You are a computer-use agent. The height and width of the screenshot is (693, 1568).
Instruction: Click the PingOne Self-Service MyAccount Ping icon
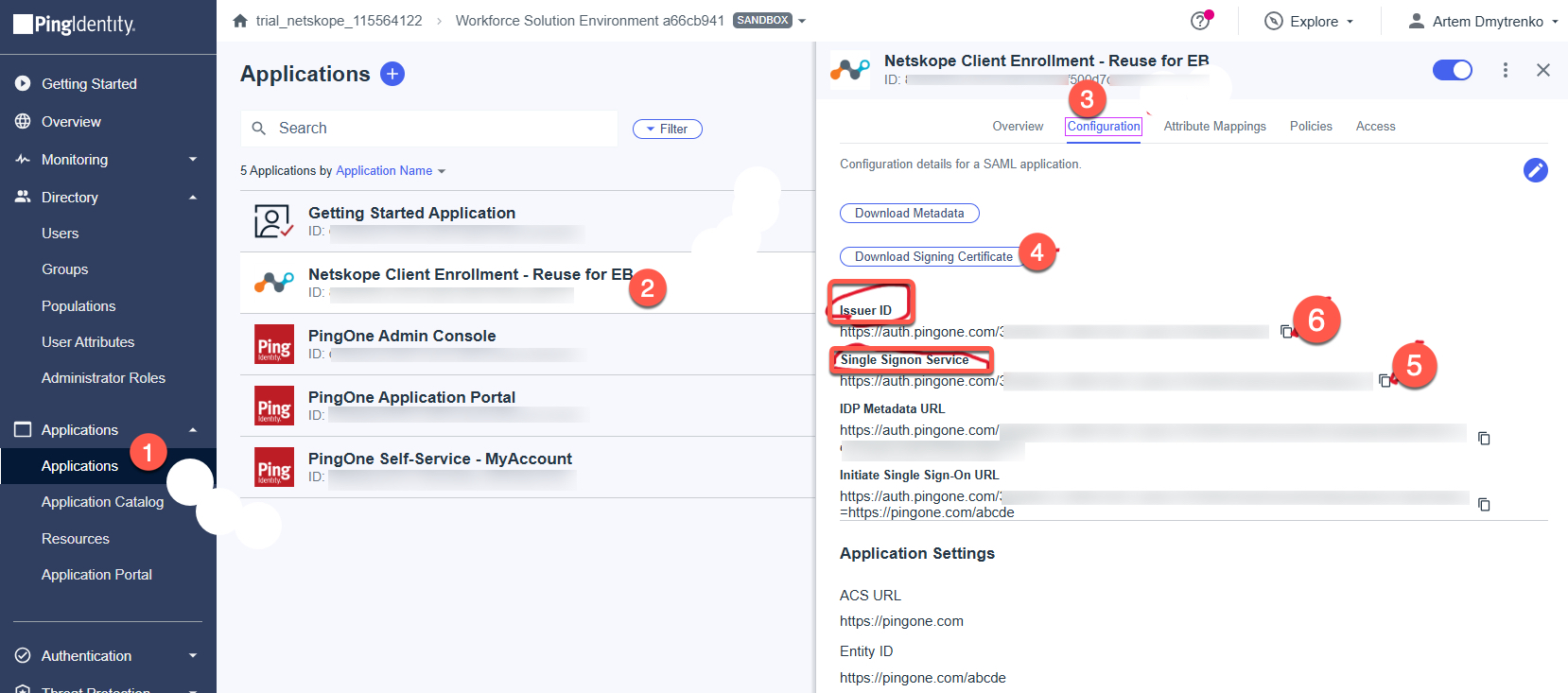pyautogui.click(x=274, y=467)
